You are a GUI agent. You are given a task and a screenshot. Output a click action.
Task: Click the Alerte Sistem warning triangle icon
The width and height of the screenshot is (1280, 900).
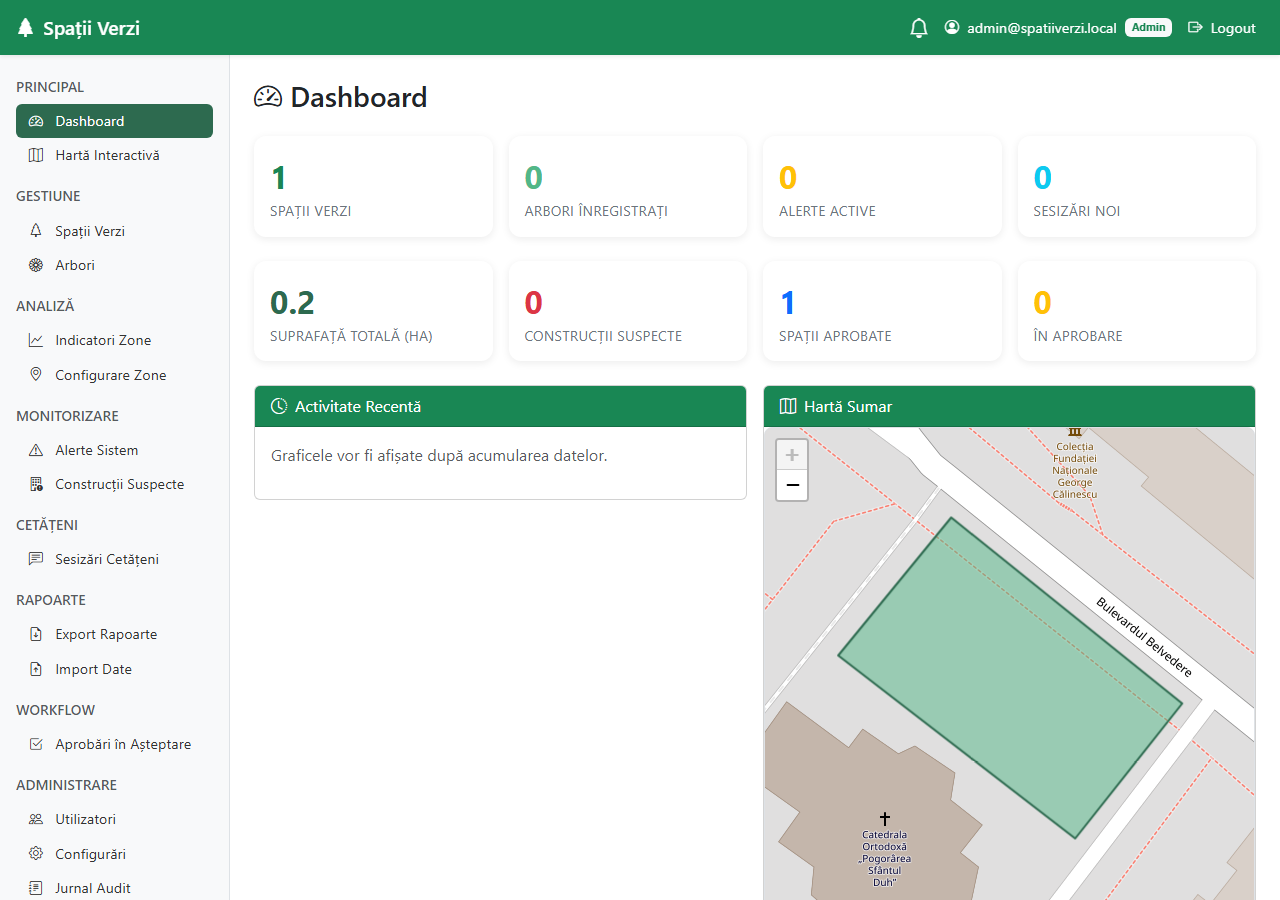36,450
